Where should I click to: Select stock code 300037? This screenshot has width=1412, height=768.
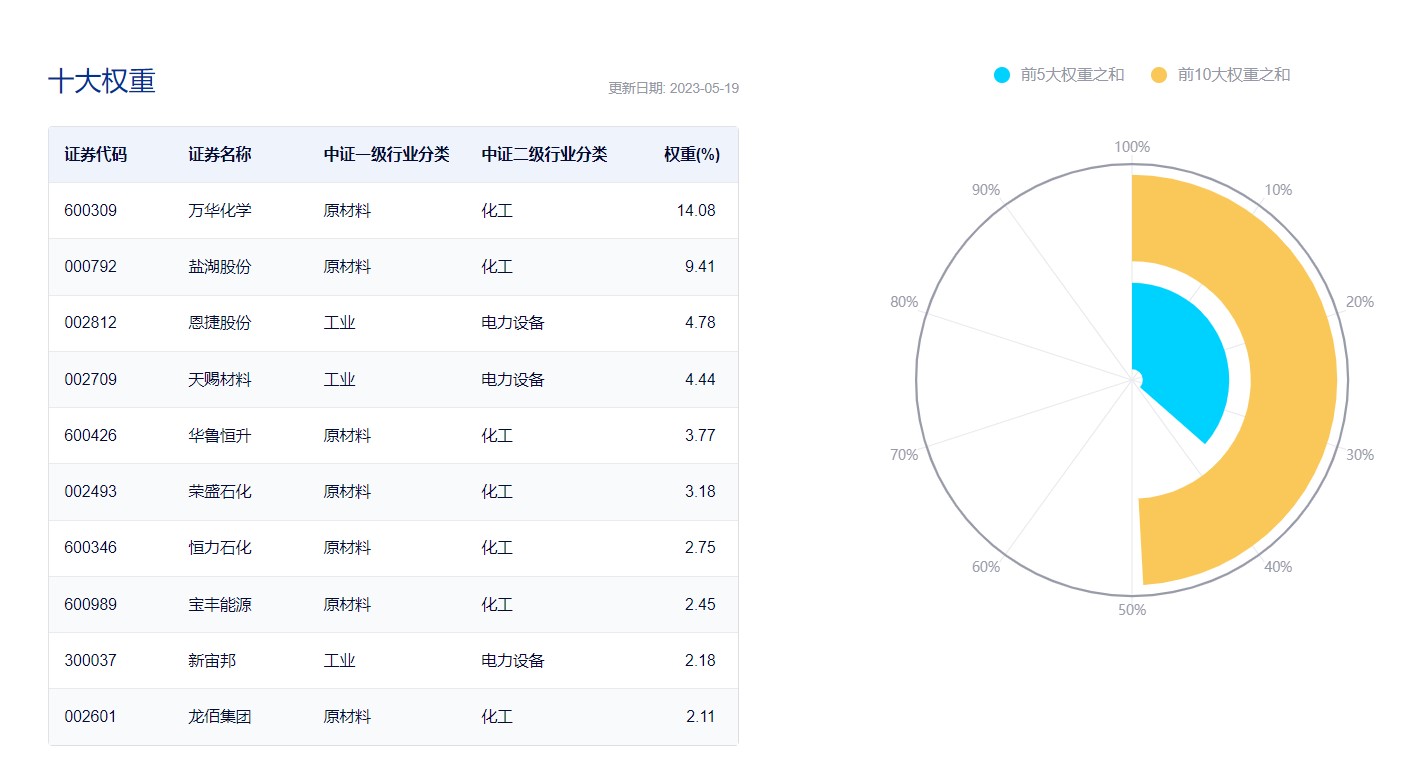(90, 661)
